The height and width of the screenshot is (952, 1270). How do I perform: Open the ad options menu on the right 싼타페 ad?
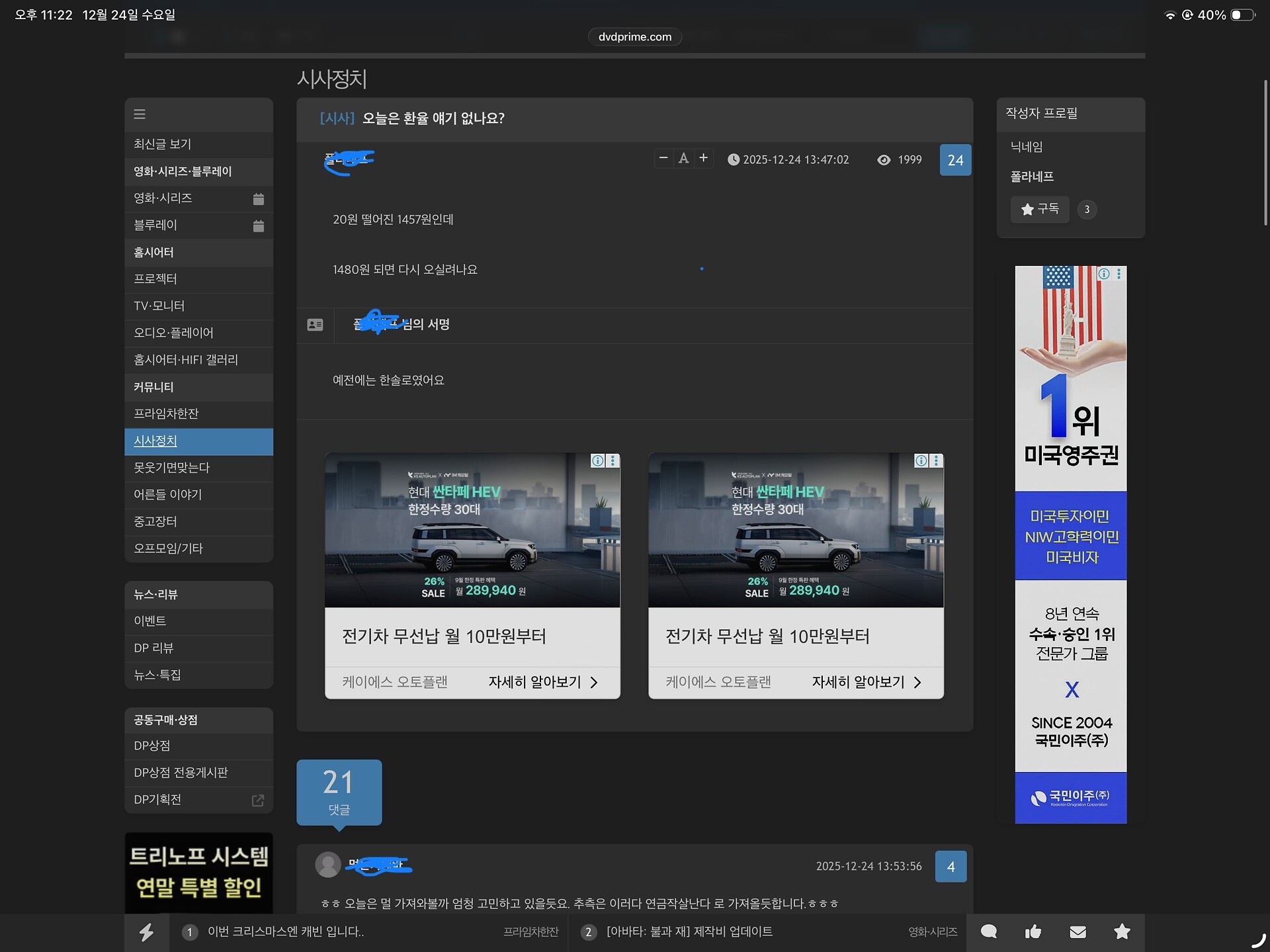pos(937,461)
